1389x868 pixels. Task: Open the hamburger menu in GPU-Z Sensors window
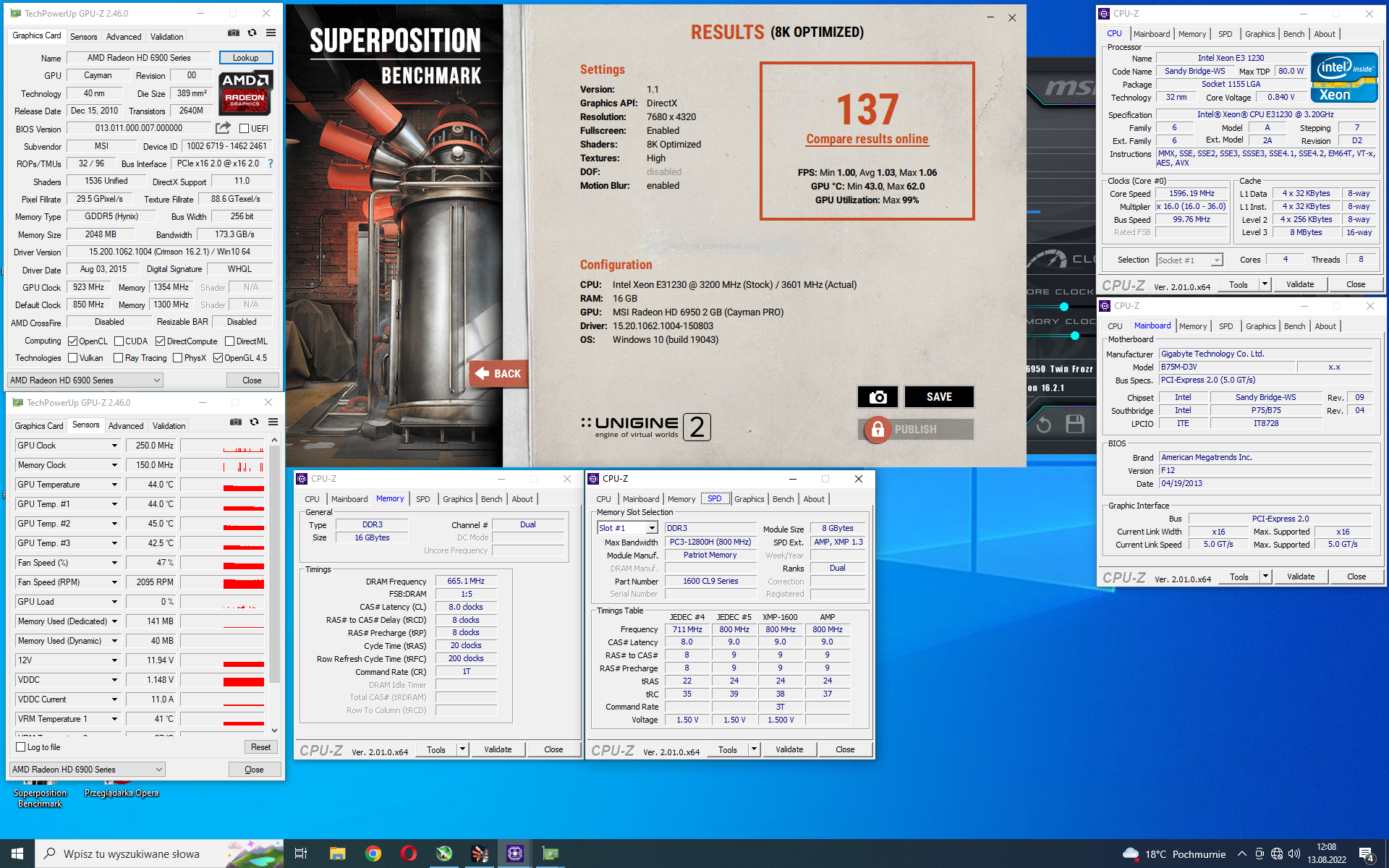pos(273,422)
